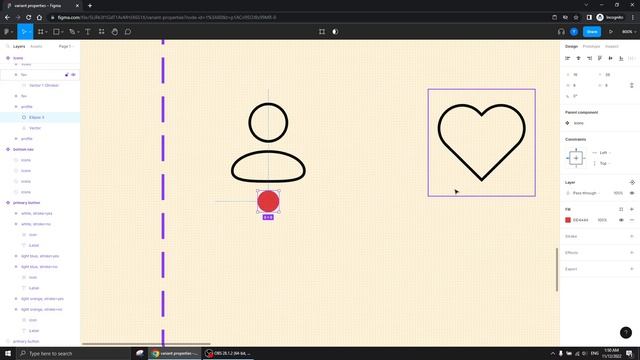This screenshot has height=360, width=640.
Task: Switch to Design tab
Action: point(571,47)
